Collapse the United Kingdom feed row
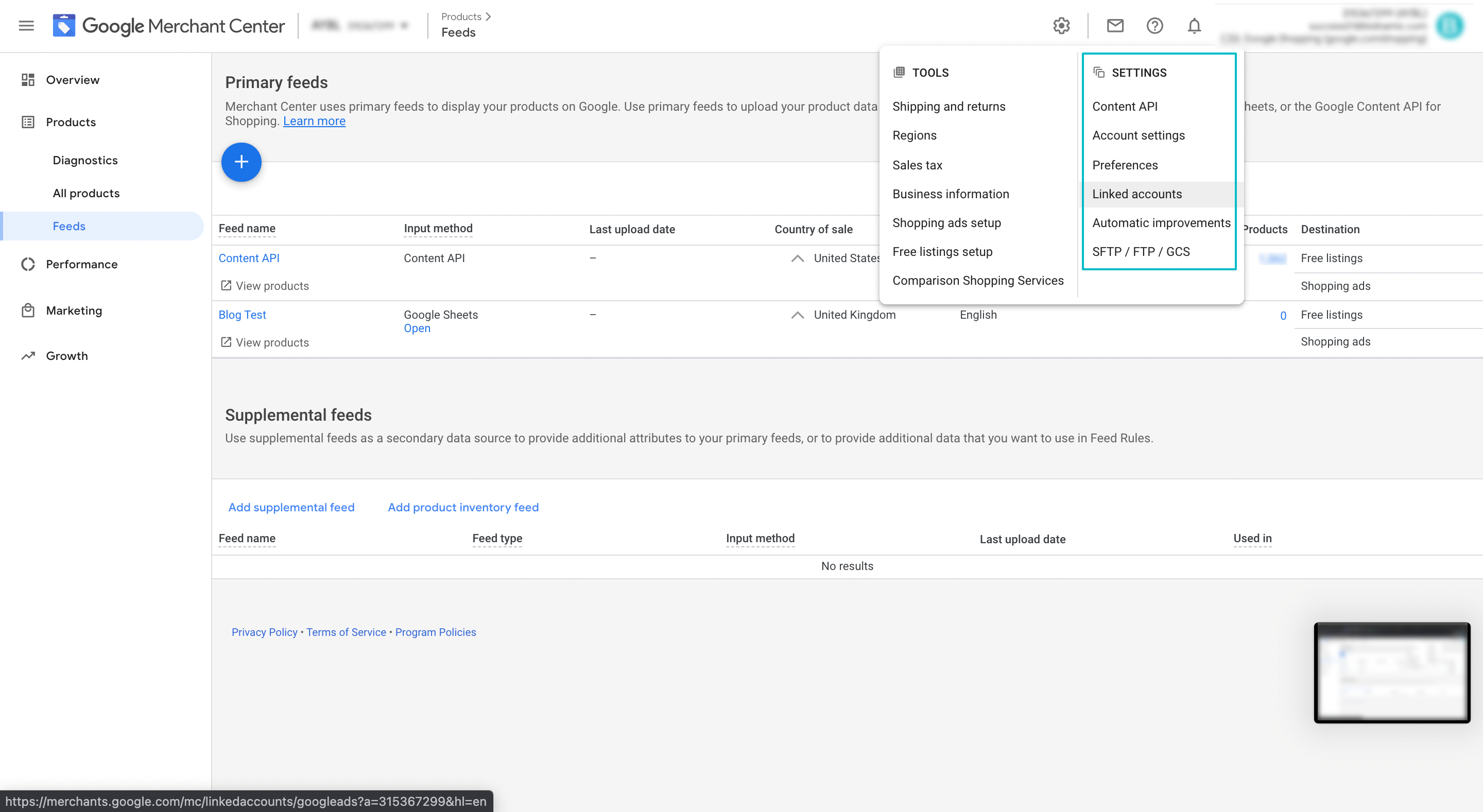The height and width of the screenshot is (812, 1483). coord(797,315)
